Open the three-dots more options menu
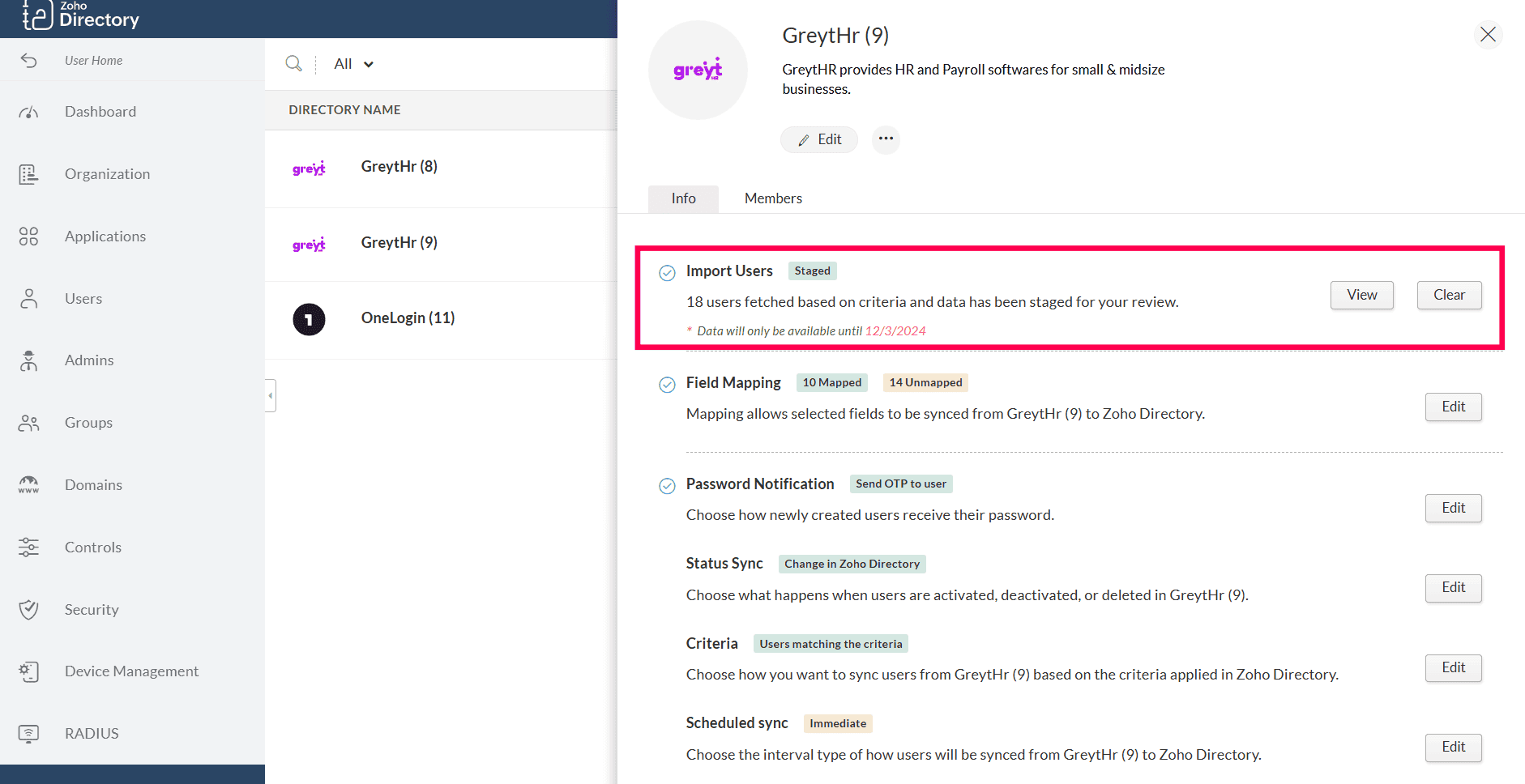1525x784 pixels. point(886,139)
